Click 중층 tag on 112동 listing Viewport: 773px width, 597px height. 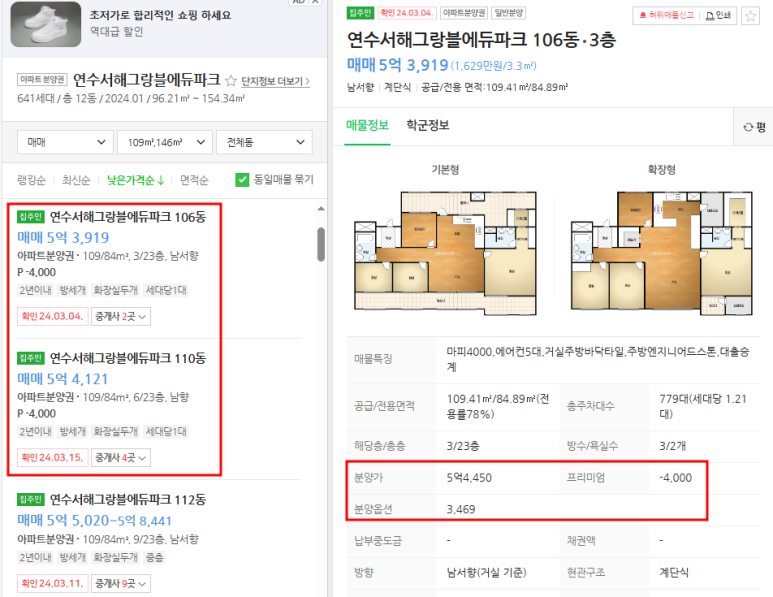[x=154, y=558]
